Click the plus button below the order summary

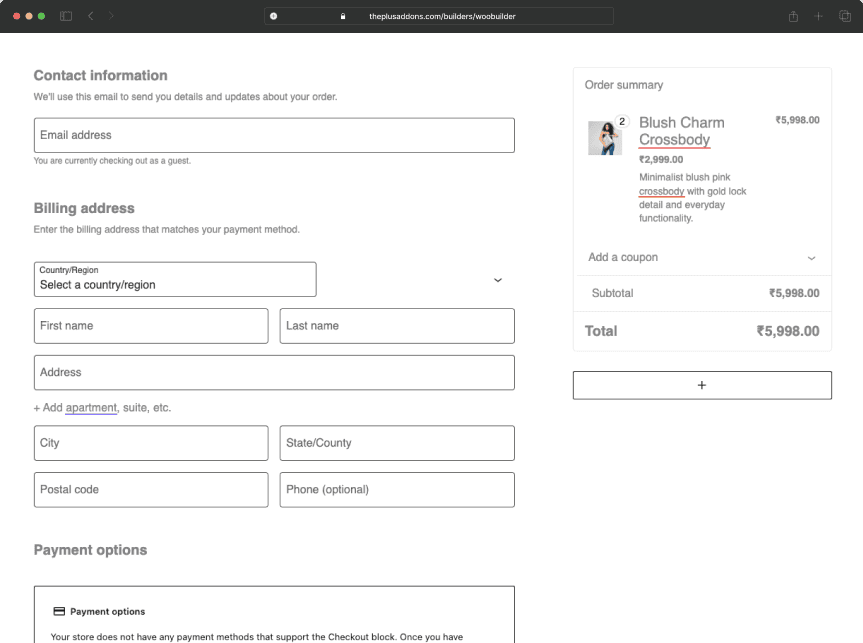[701, 385]
